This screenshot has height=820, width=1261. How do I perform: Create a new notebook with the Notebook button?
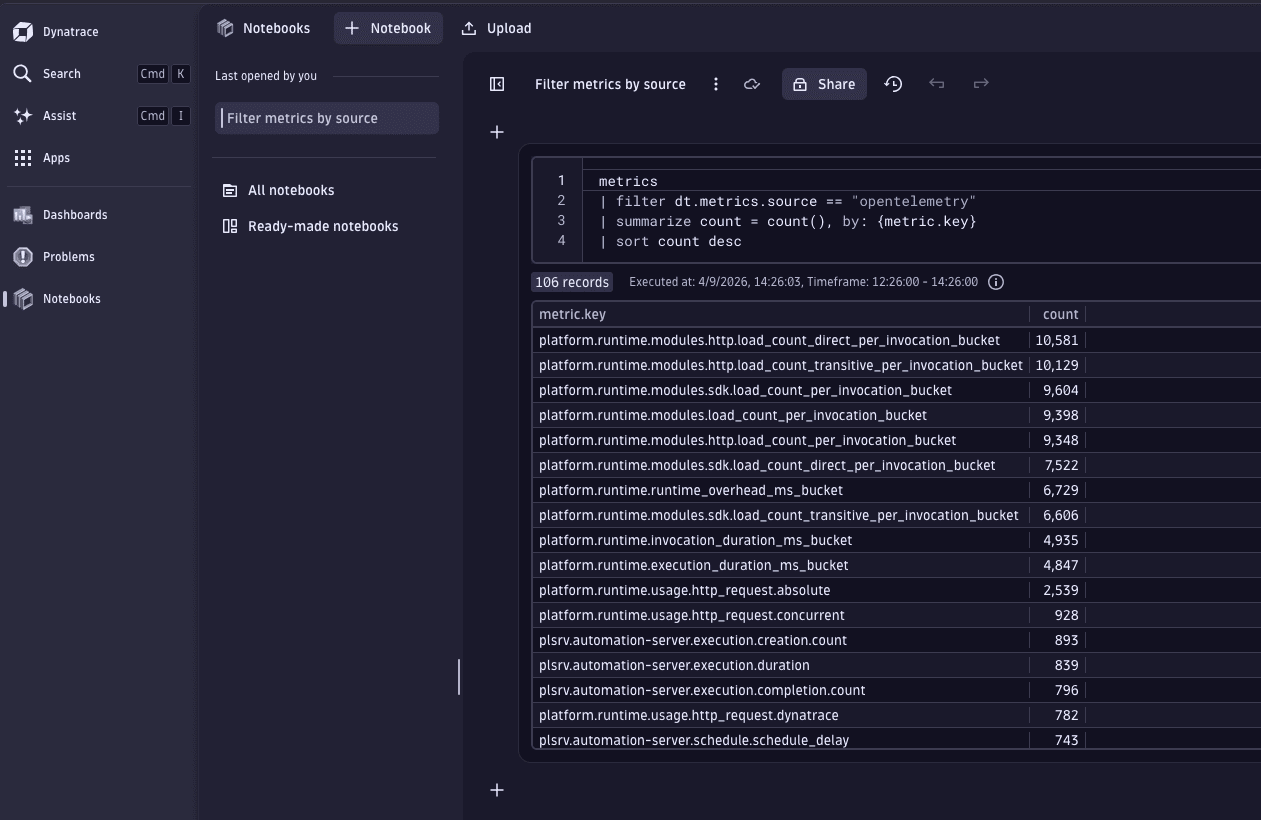(388, 27)
